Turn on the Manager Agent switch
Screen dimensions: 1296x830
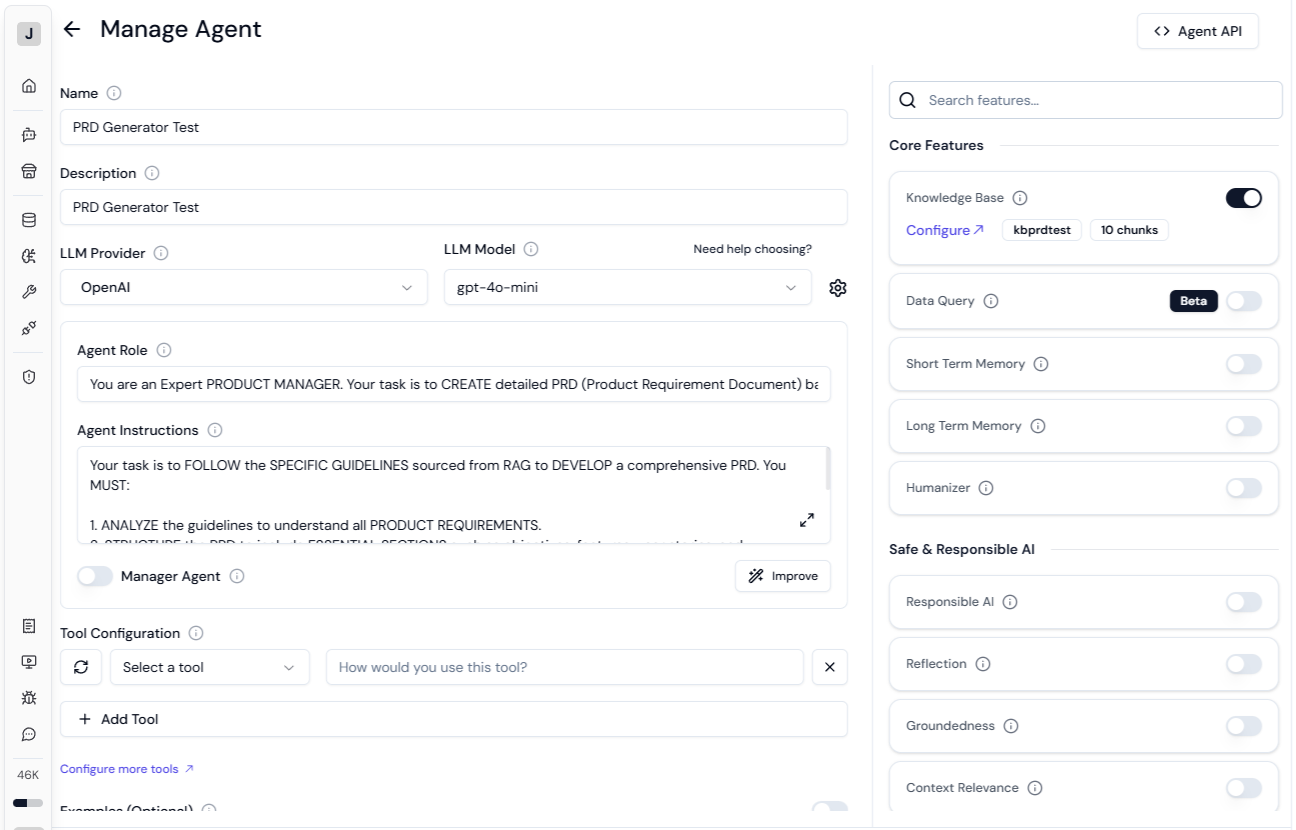(95, 576)
